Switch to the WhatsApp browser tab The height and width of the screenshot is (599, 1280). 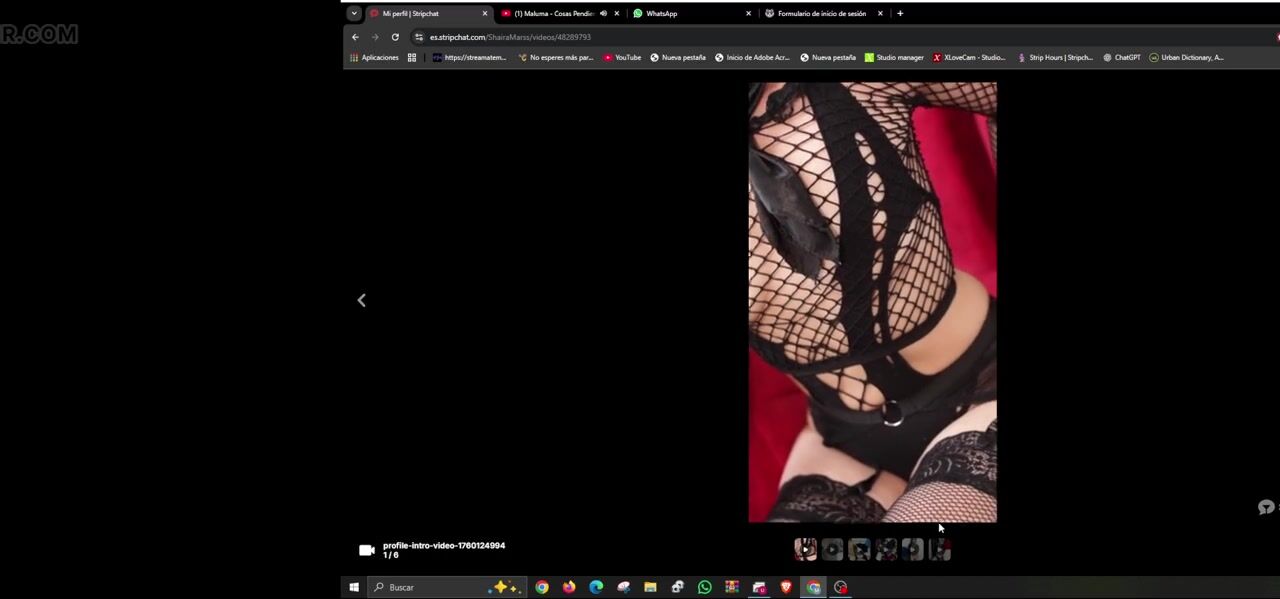(685, 14)
